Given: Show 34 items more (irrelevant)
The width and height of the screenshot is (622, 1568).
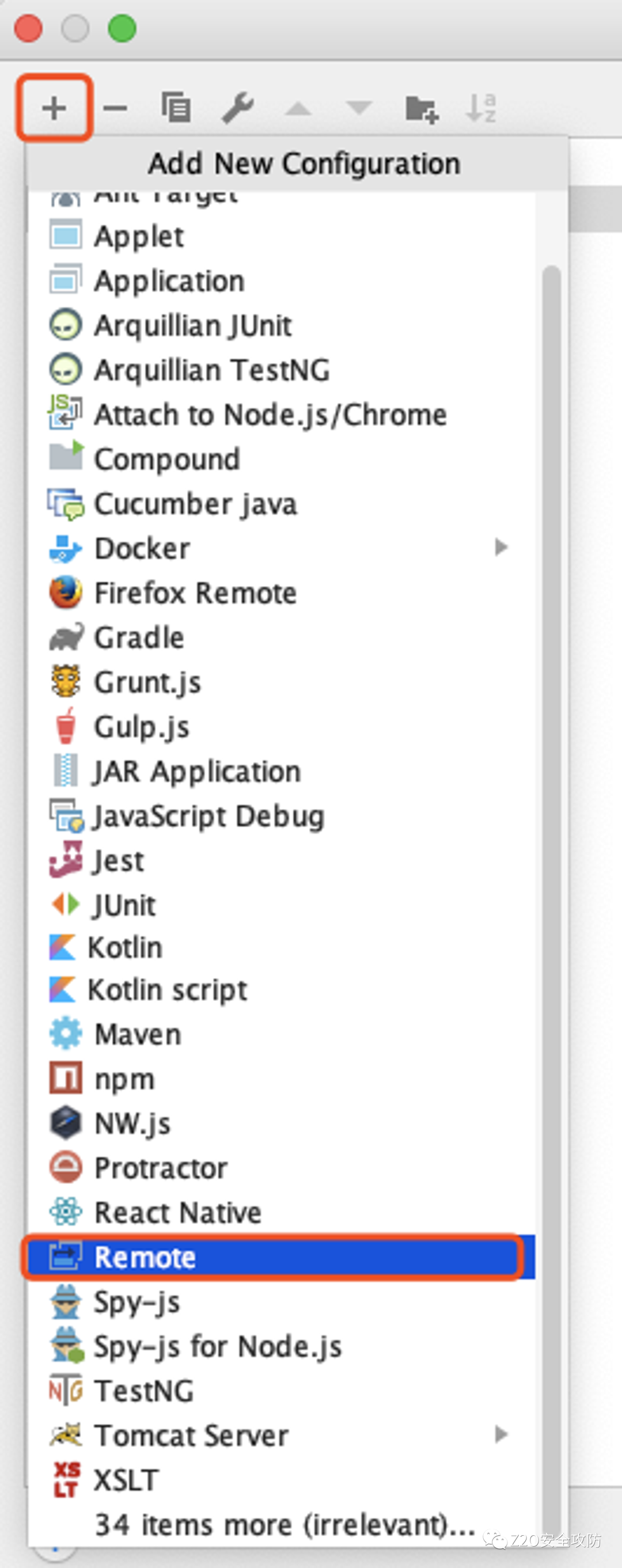Looking at the screenshot, I should point(285,1525).
